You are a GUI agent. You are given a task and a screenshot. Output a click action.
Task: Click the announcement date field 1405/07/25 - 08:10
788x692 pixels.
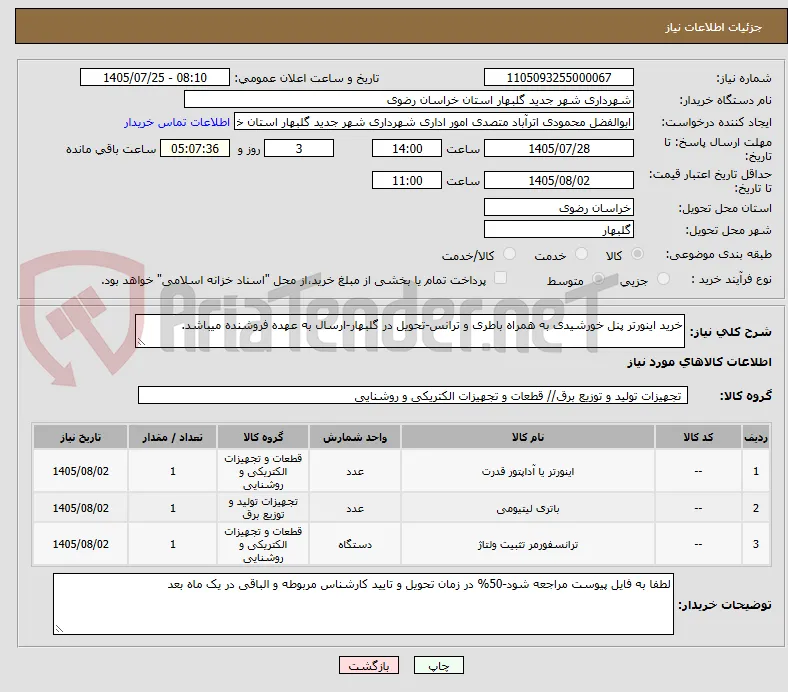point(155,77)
